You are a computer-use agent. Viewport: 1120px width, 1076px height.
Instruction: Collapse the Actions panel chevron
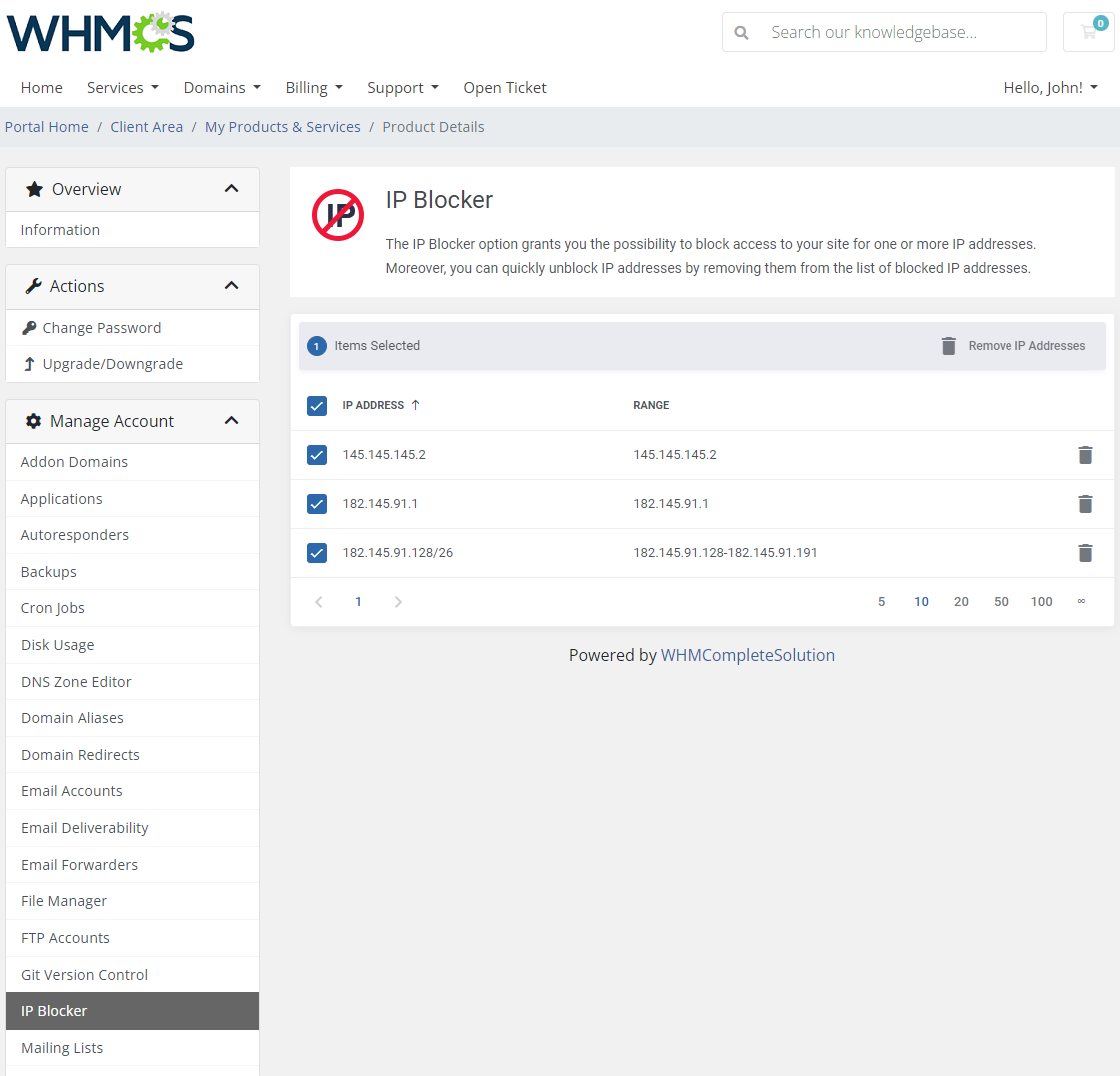click(x=231, y=286)
